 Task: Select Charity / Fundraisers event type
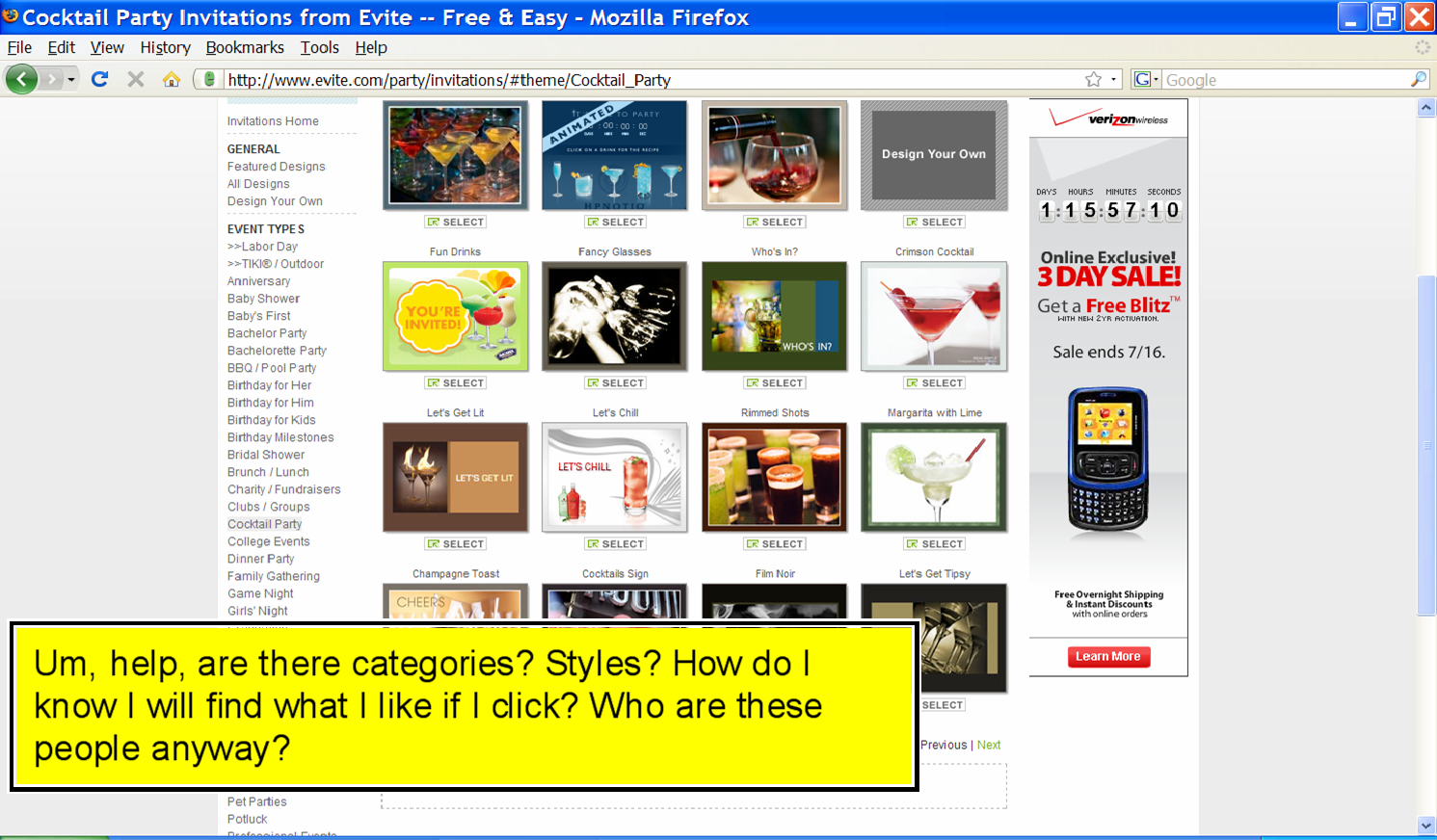coord(283,489)
